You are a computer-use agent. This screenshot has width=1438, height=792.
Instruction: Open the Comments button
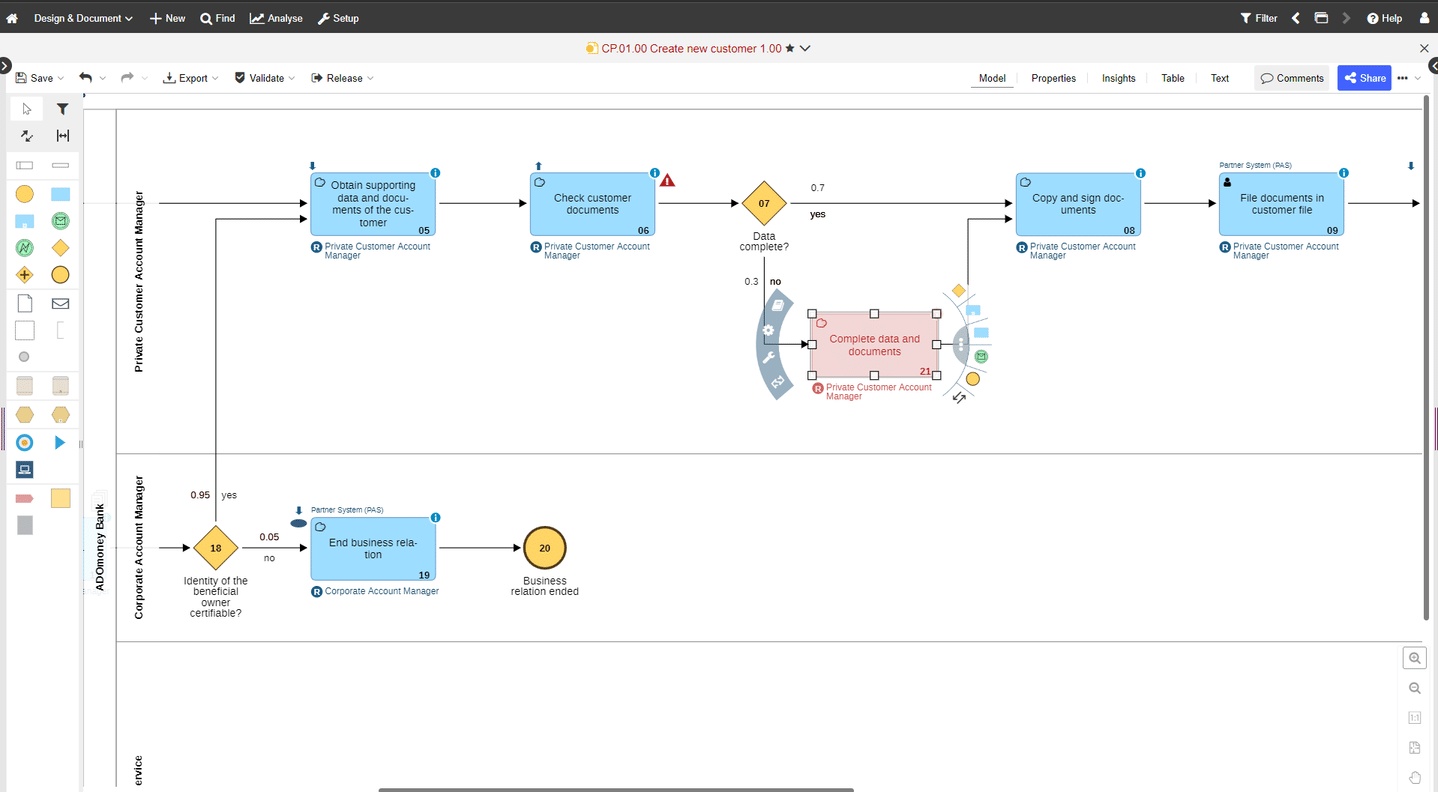1292,78
